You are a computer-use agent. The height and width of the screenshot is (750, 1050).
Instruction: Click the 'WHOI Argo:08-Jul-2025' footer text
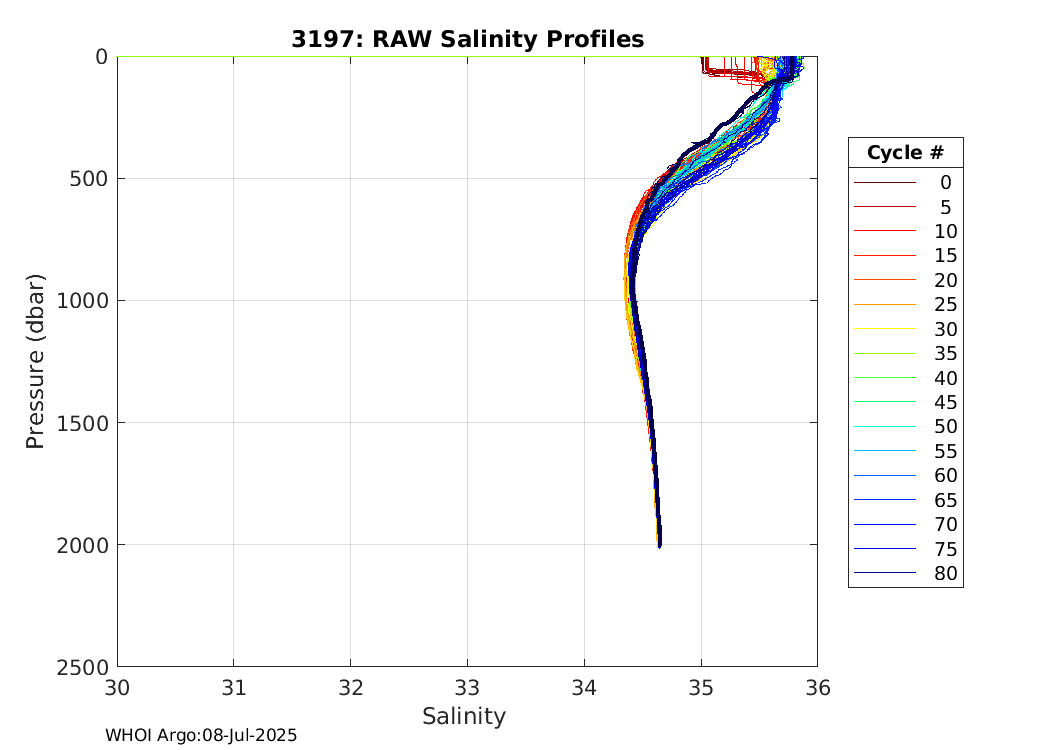(201, 735)
